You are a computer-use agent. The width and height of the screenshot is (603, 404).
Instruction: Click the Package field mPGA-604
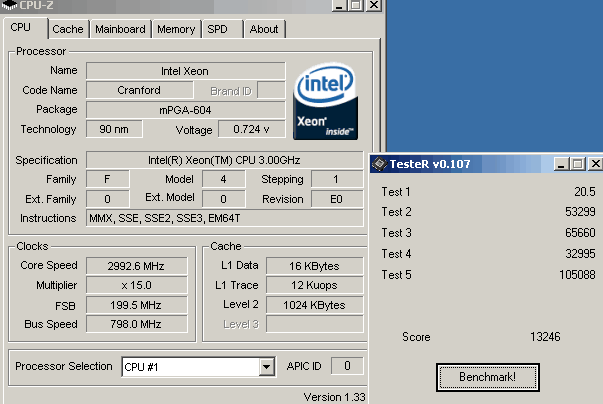click(x=185, y=110)
